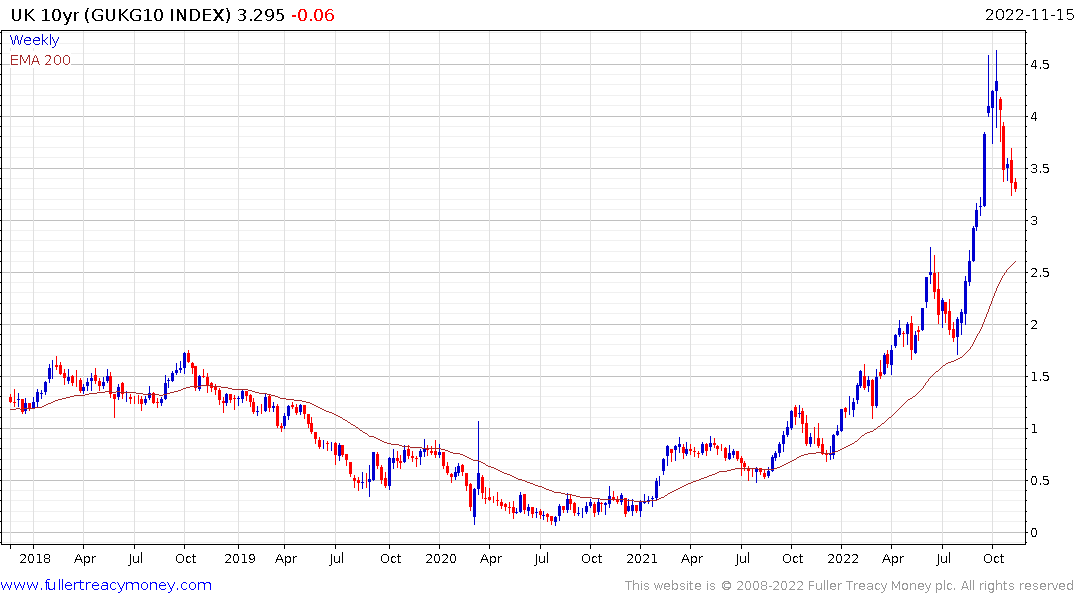Click the EMA 200 legend label
Screen dimensions: 1075x600
coord(40,60)
